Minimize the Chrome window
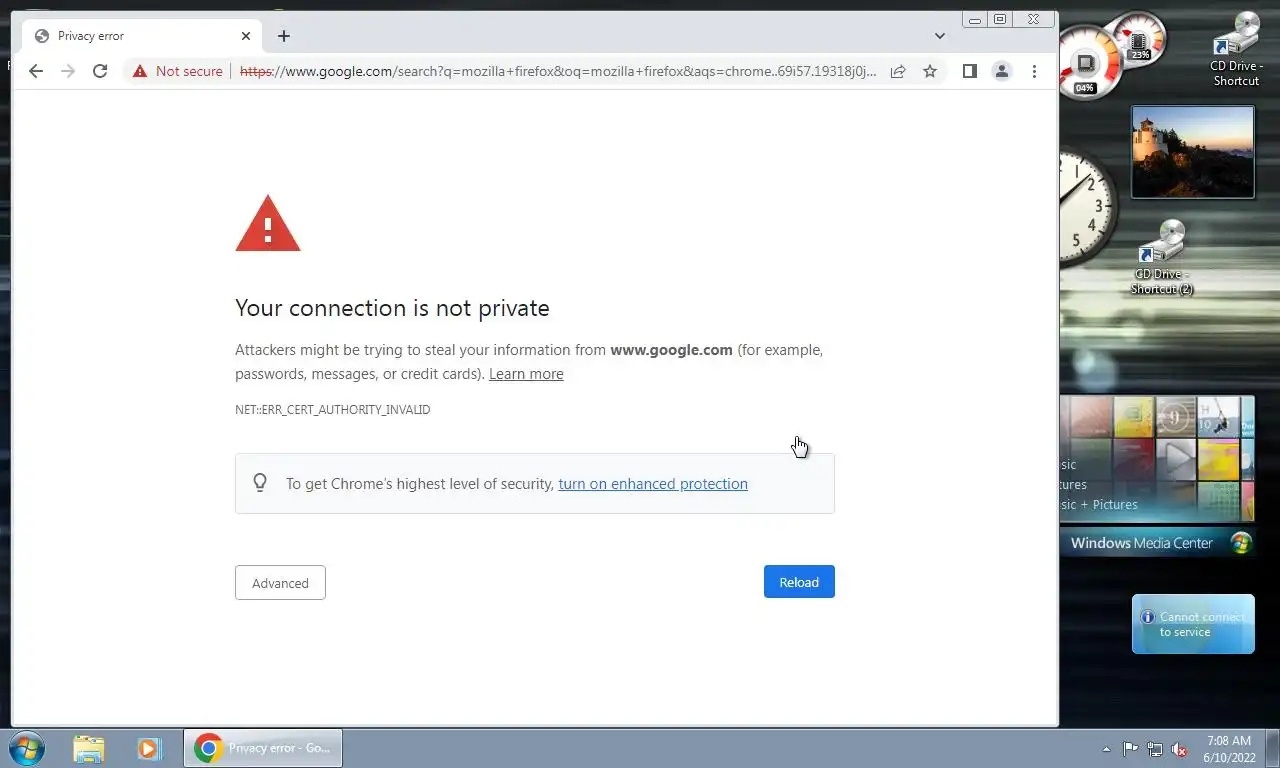 (x=974, y=19)
